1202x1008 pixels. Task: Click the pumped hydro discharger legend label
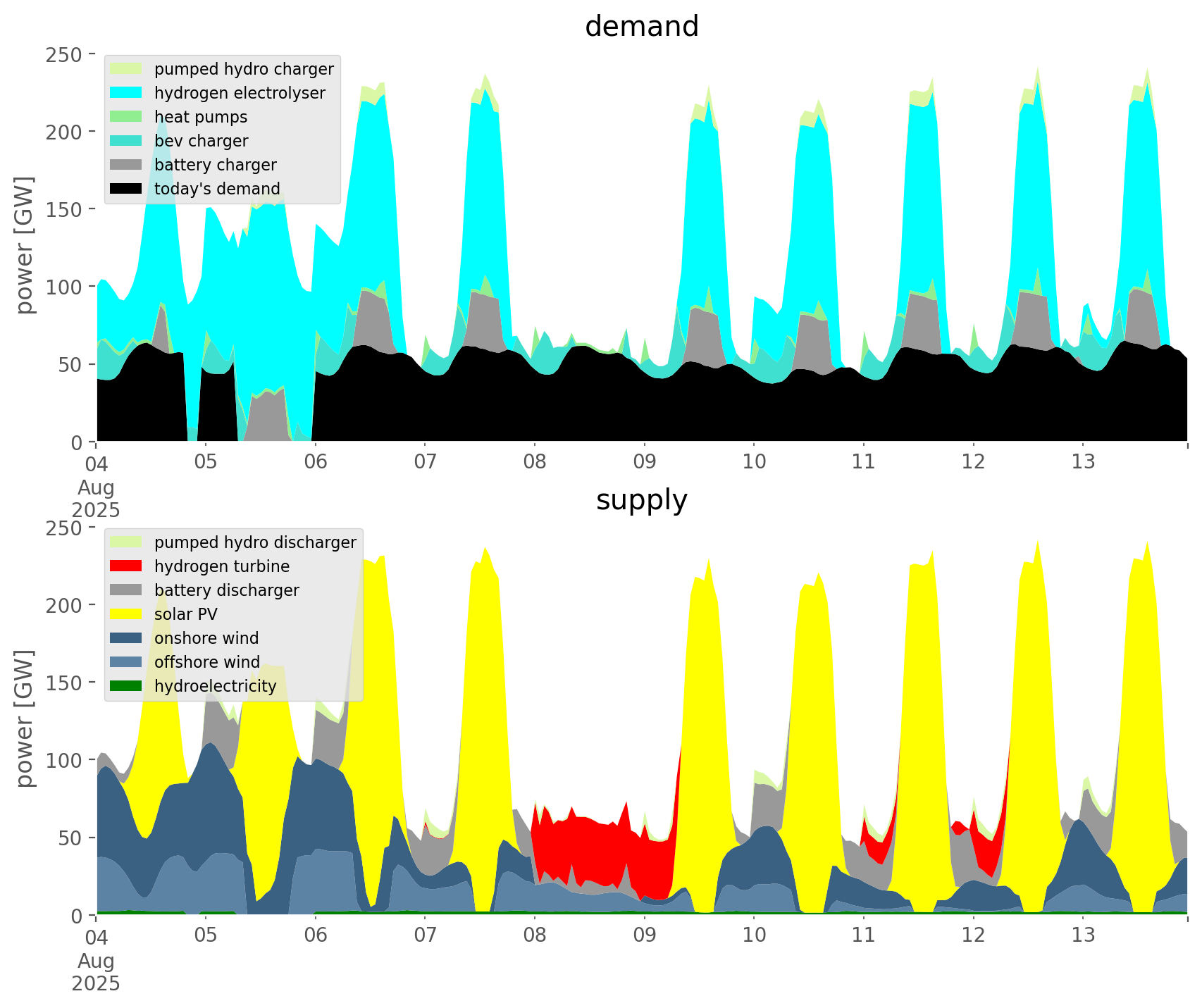point(255,542)
